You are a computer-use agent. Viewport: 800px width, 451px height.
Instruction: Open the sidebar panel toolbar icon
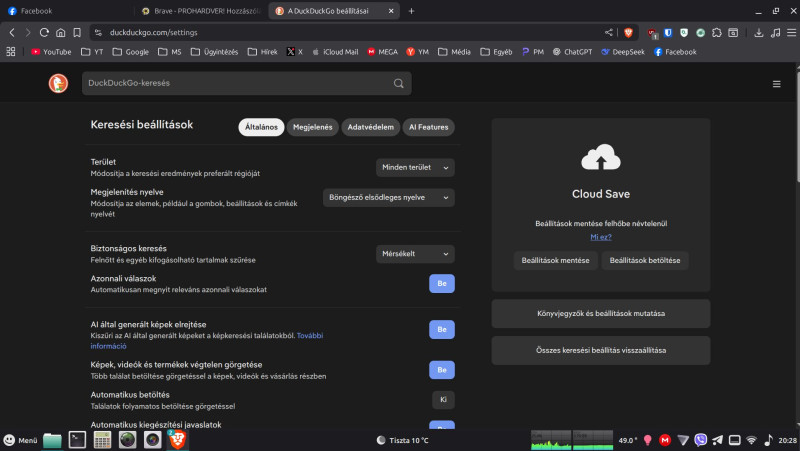point(733,32)
